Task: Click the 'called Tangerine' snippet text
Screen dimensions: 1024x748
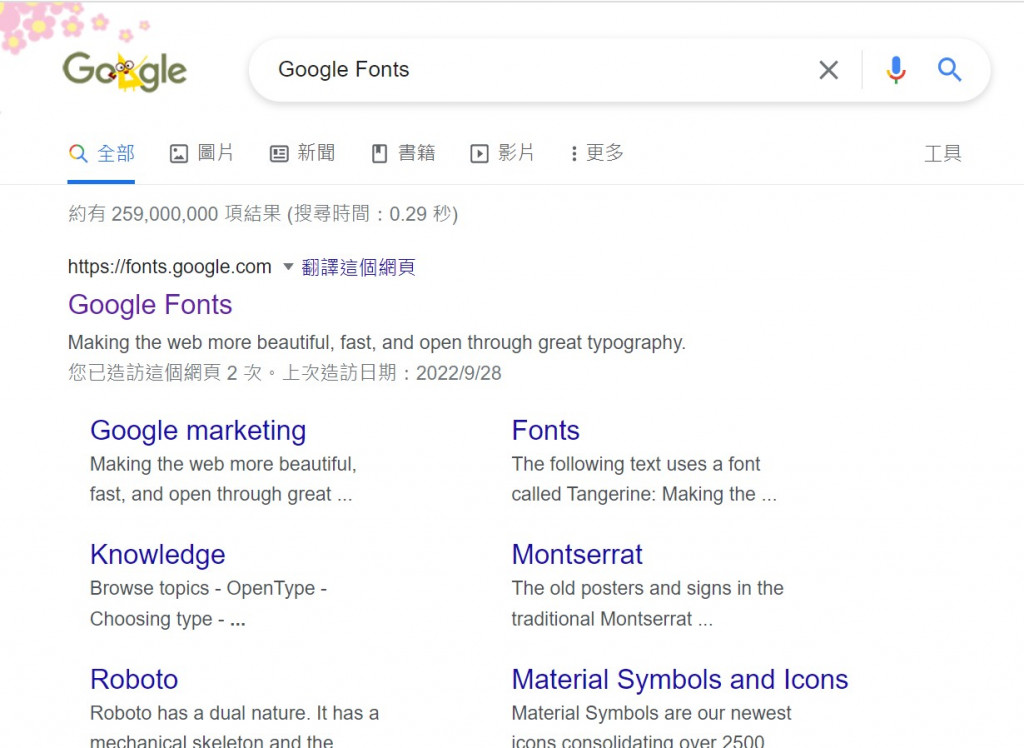Action: [x=644, y=494]
